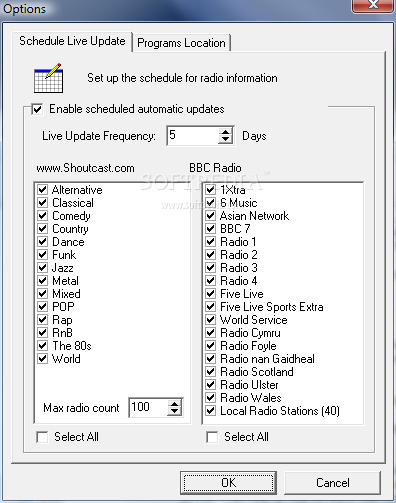Toggle the BBC 7 checkbox

210,229
